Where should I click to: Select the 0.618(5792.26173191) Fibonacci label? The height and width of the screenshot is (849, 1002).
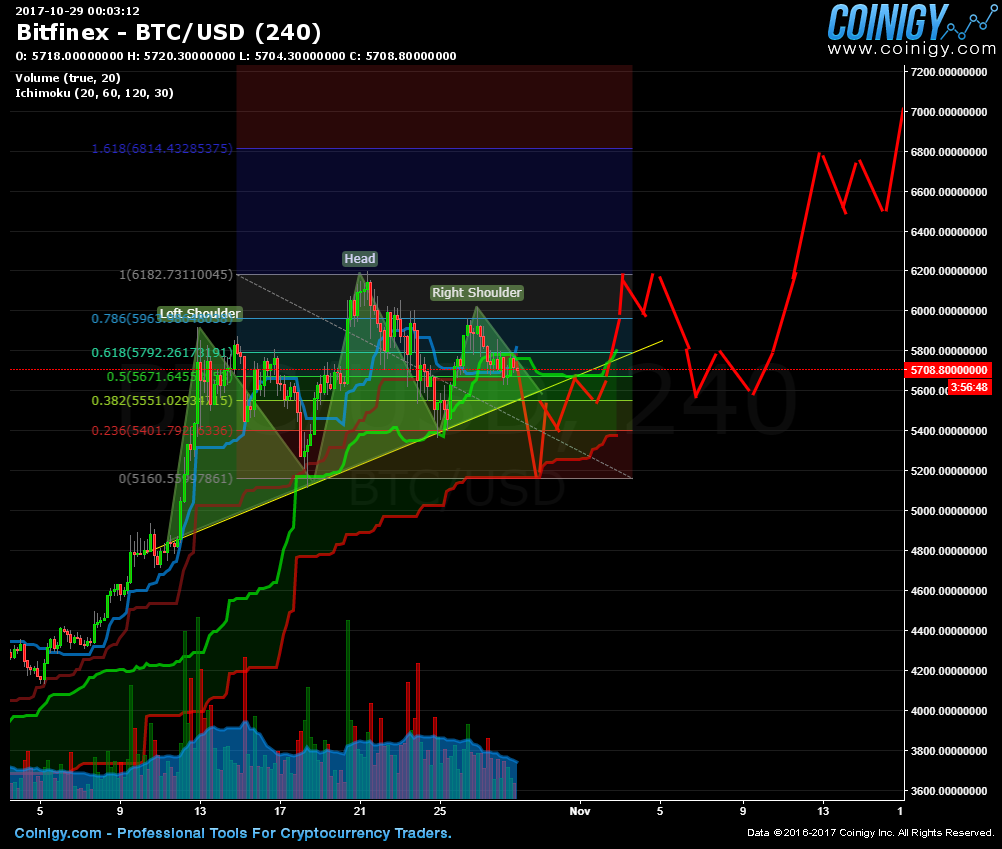click(162, 353)
